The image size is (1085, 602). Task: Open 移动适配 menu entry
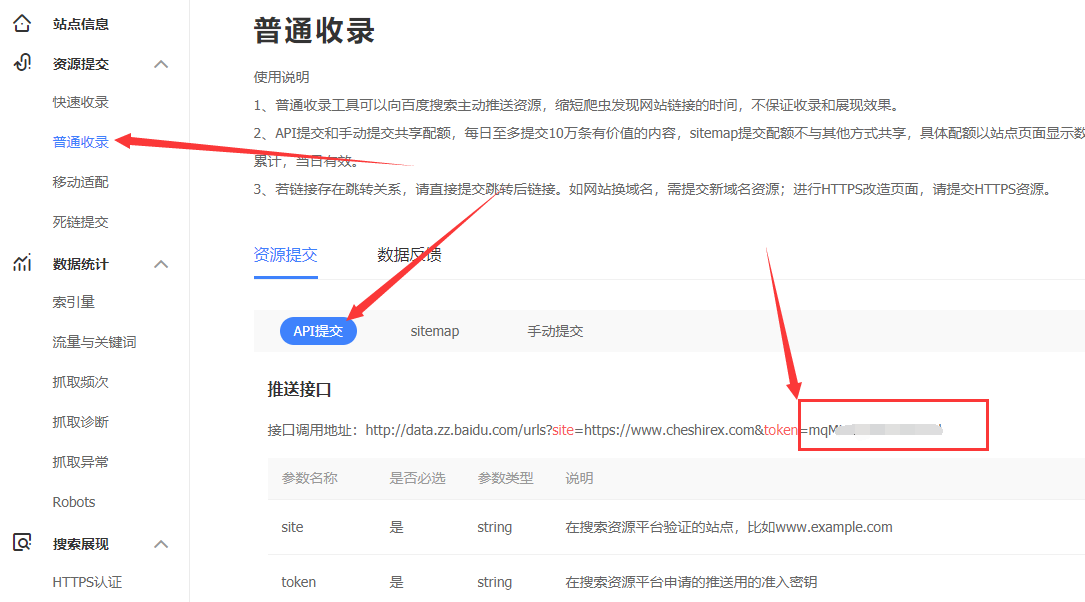tap(81, 183)
